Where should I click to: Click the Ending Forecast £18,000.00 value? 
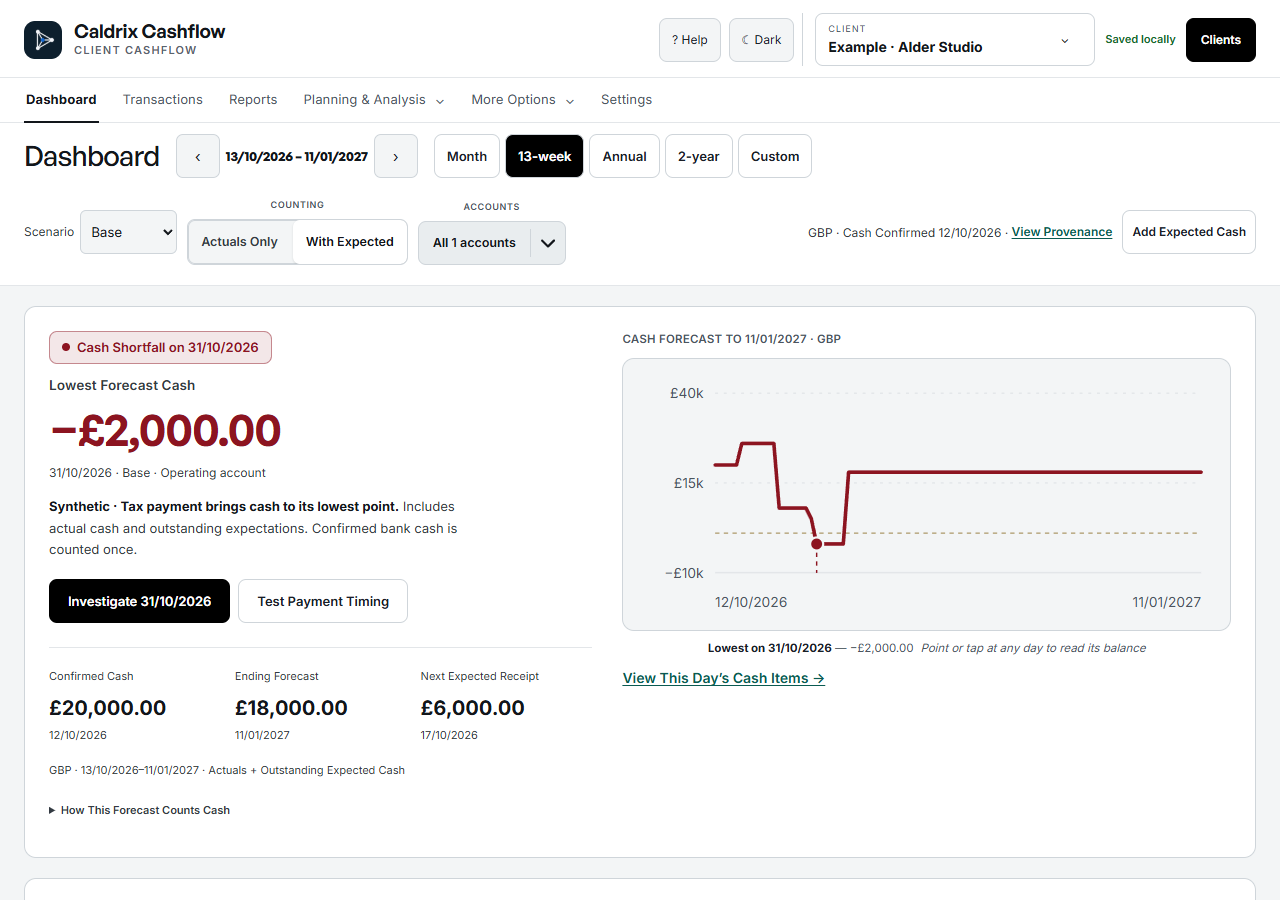[x=291, y=708]
